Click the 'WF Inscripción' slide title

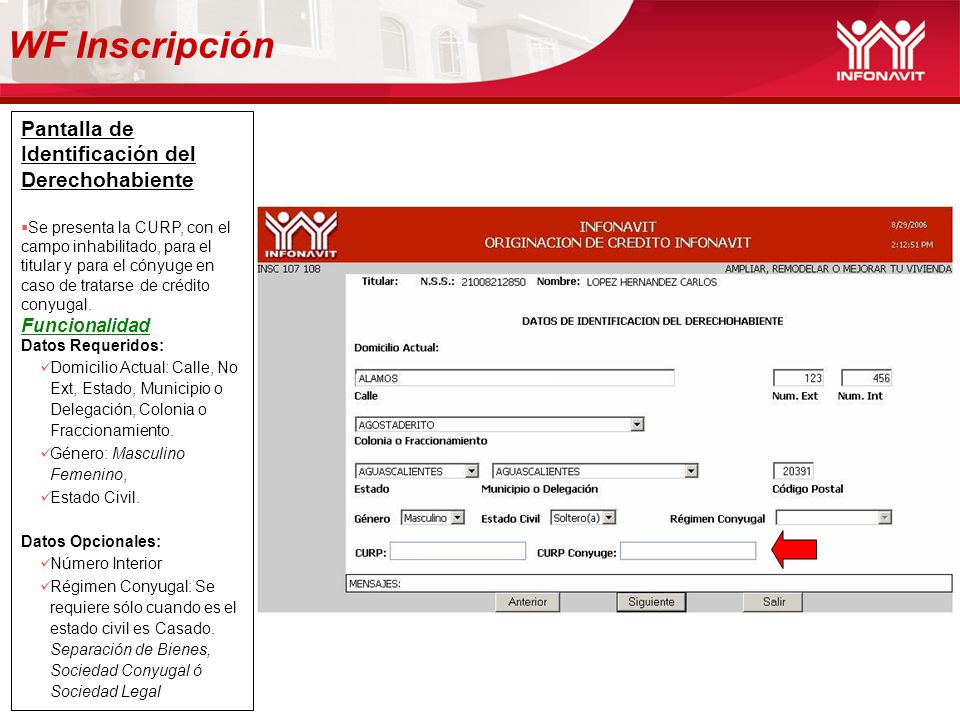(x=142, y=46)
